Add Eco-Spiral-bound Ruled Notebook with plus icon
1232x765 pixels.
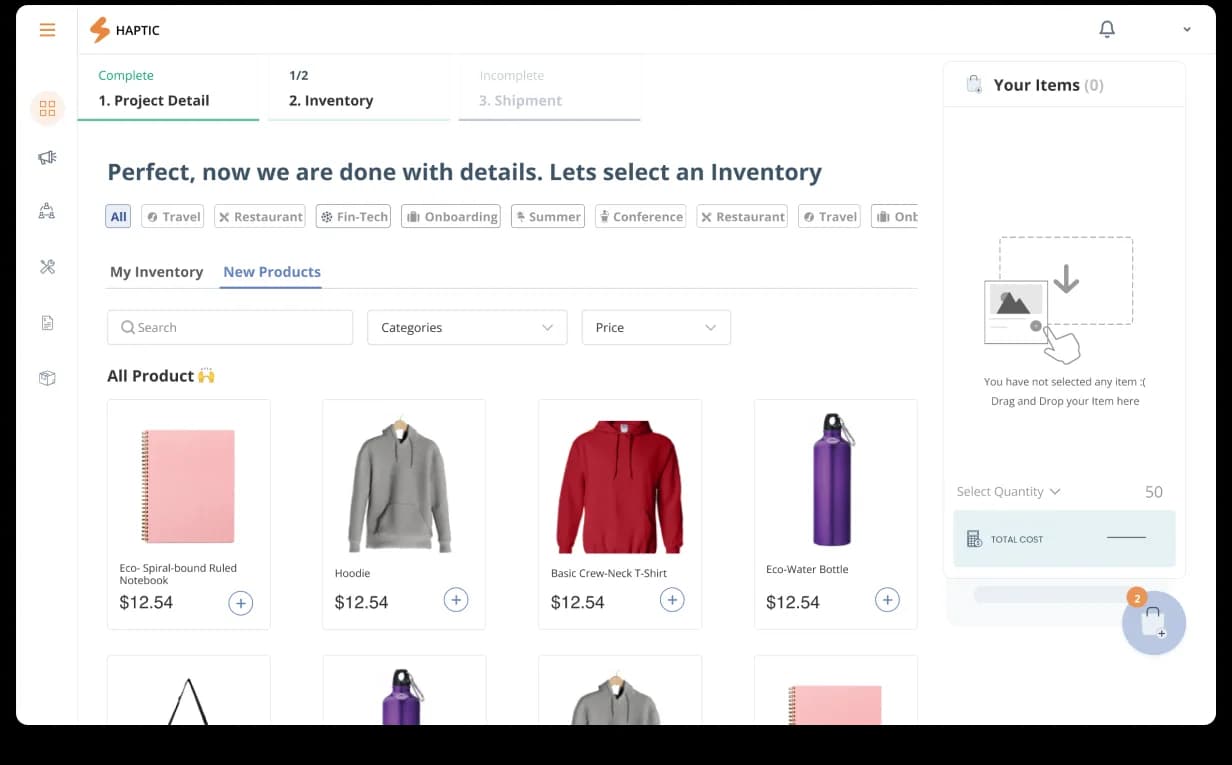pos(241,603)
